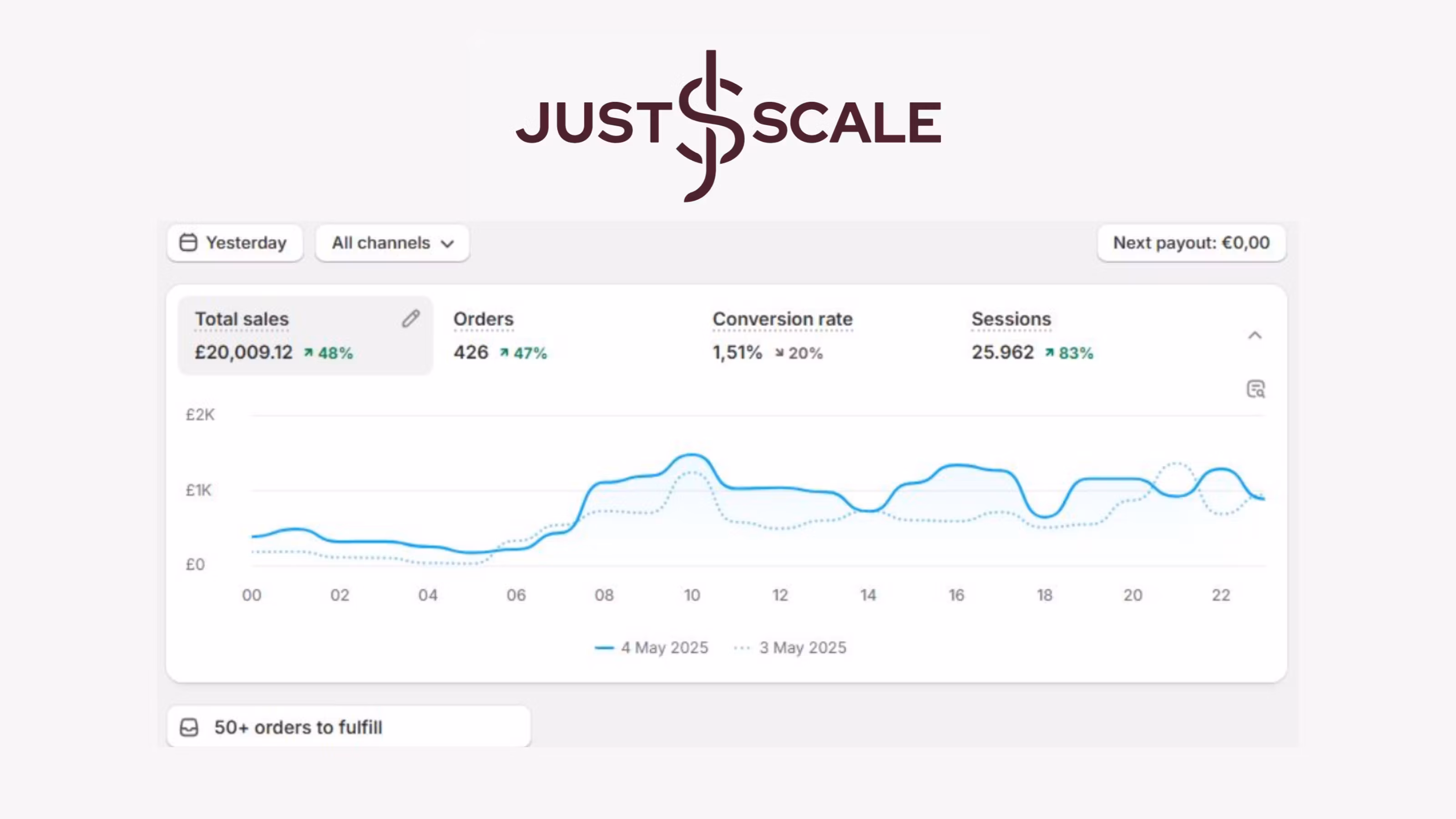The image size is (1456, 819).
Task: Click the Just Scale logo
Action: 728,126
